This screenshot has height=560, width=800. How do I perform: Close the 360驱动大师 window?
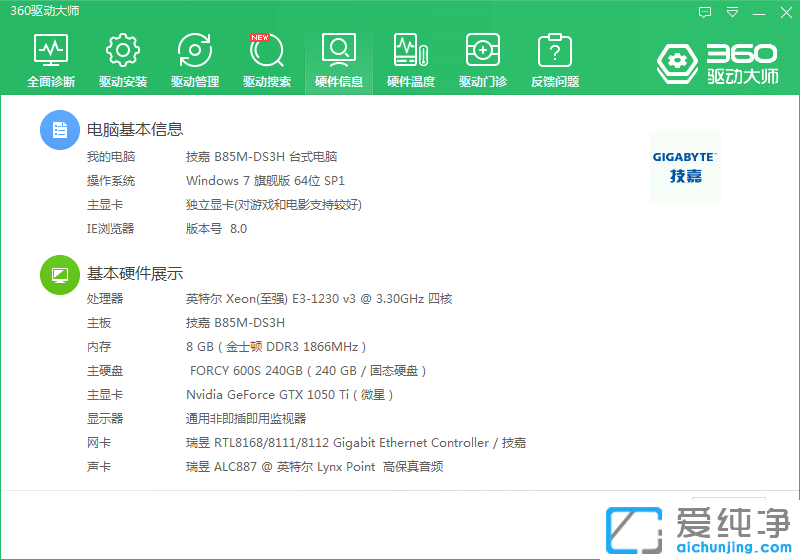[x=786, y=12]
